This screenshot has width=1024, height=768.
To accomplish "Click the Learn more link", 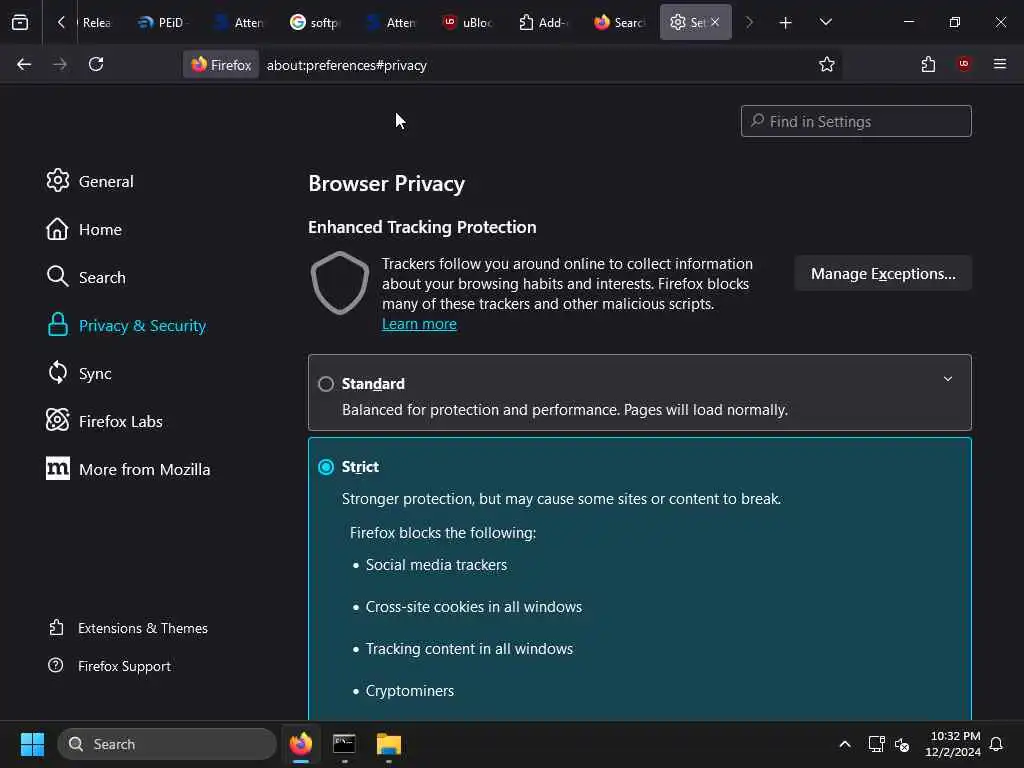I will pyautogui.click(x=419, y=324).
